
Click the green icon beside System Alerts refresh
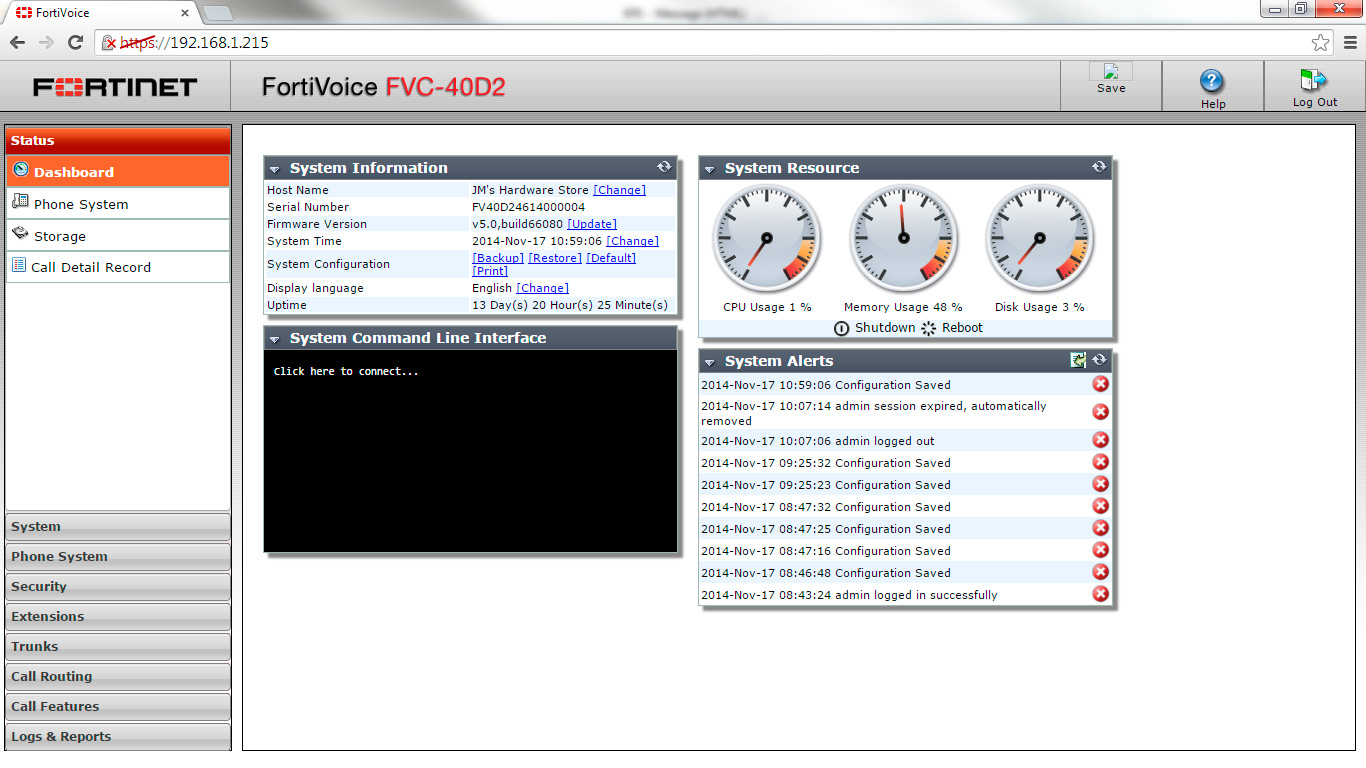(x=1078, y=360)
